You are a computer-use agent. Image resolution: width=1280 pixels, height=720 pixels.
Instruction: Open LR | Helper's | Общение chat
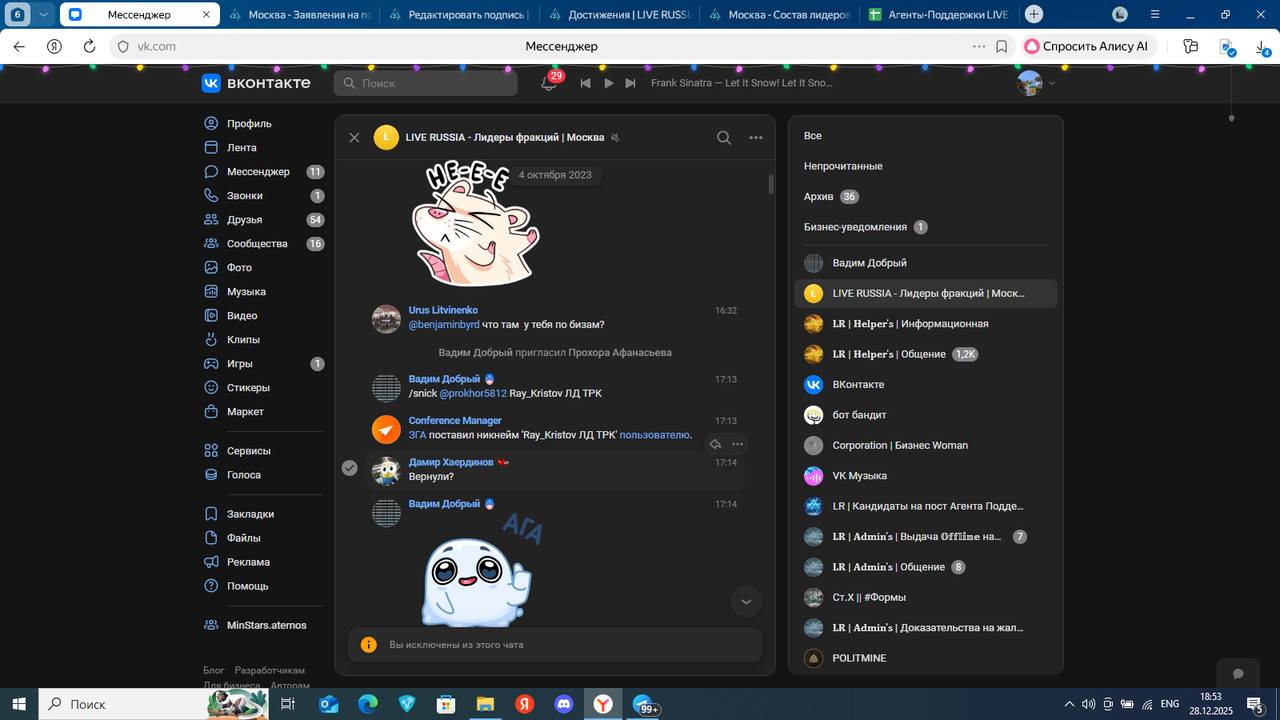point(925,354)
